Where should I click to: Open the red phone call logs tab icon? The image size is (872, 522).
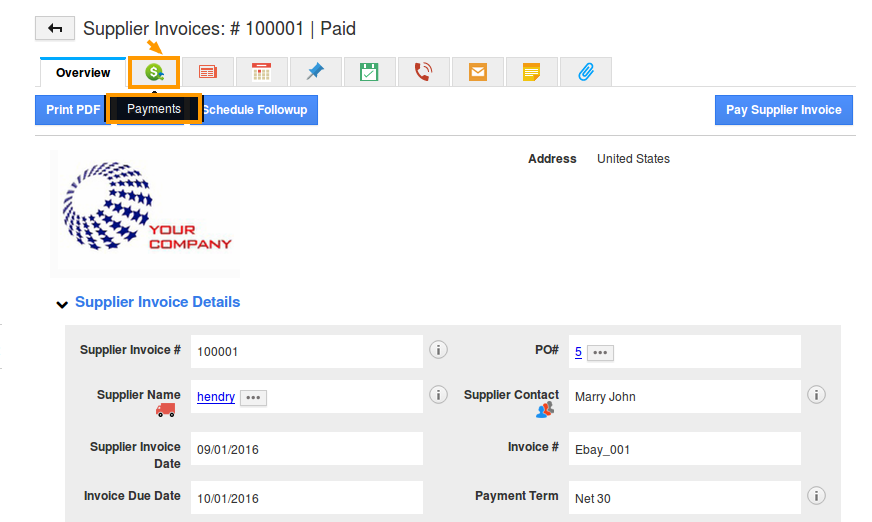[423, 72]
